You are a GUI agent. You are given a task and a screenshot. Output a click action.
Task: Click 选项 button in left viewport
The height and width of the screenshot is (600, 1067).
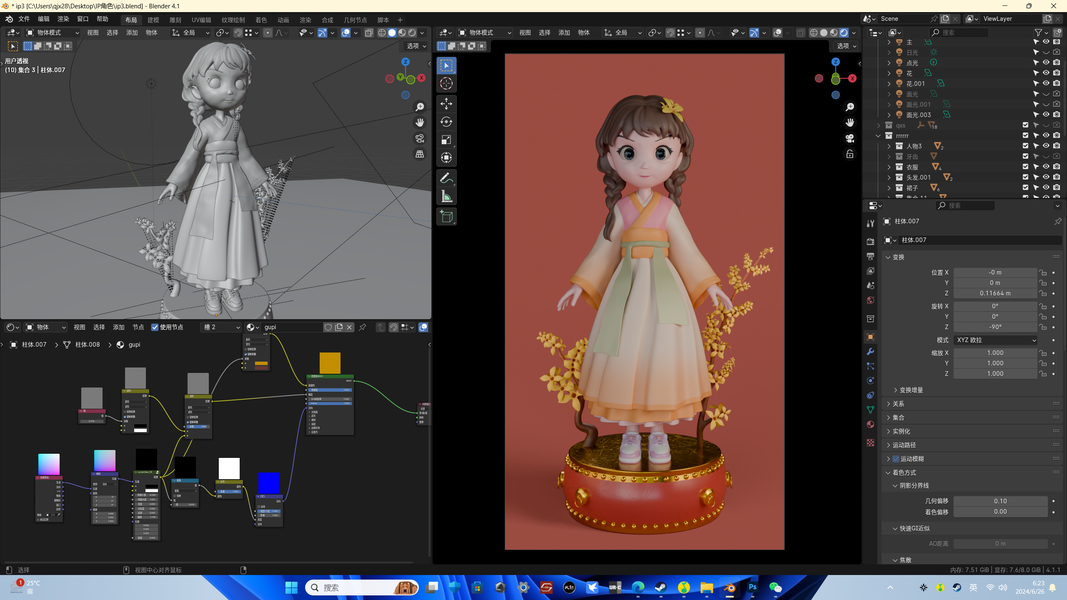pos(416,46)
